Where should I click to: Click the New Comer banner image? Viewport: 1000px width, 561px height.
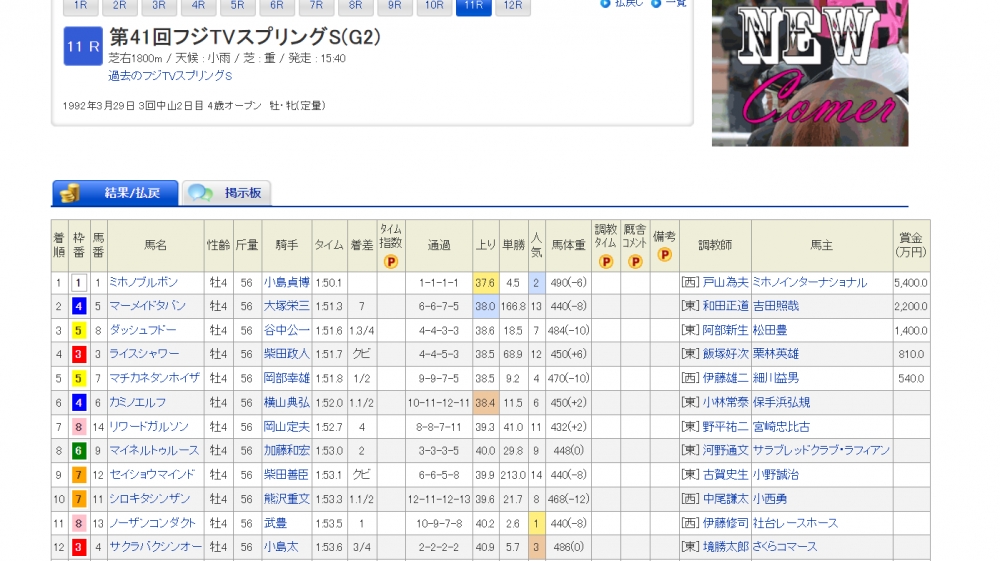tap(810, 73)
